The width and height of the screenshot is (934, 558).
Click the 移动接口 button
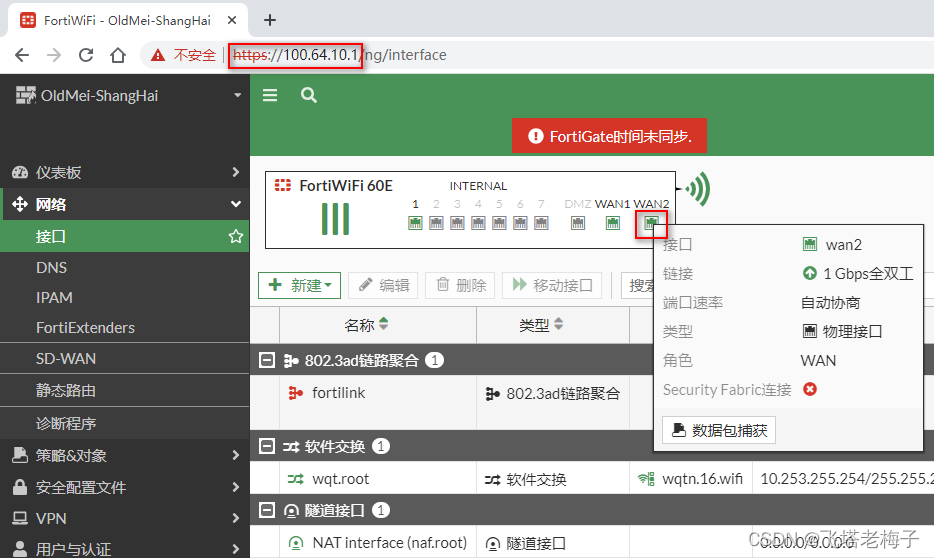(552, 285)
